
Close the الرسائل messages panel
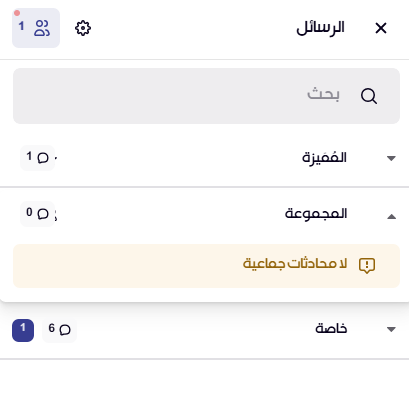(x=381, y=28)
